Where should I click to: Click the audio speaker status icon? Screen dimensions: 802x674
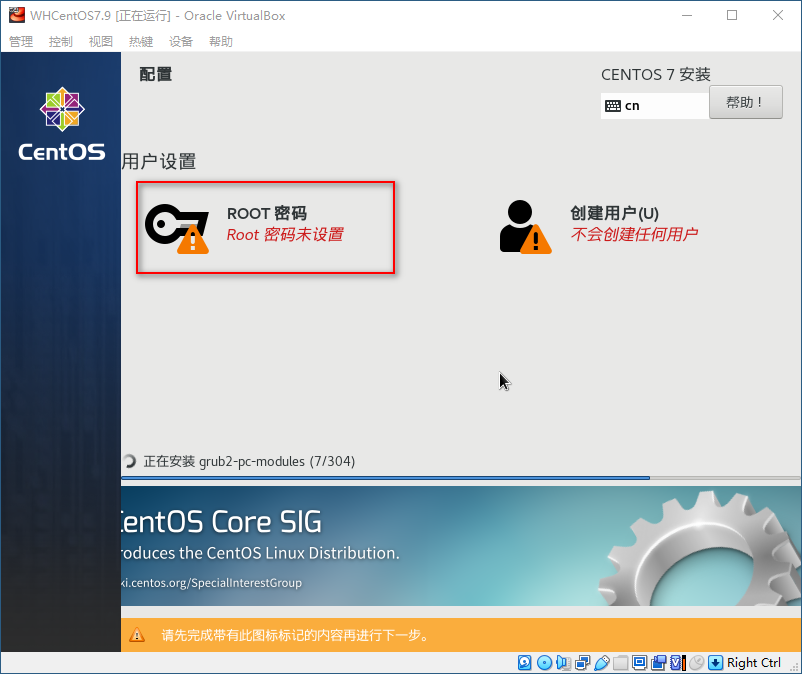pyautogui.click(x=563, y=663)
